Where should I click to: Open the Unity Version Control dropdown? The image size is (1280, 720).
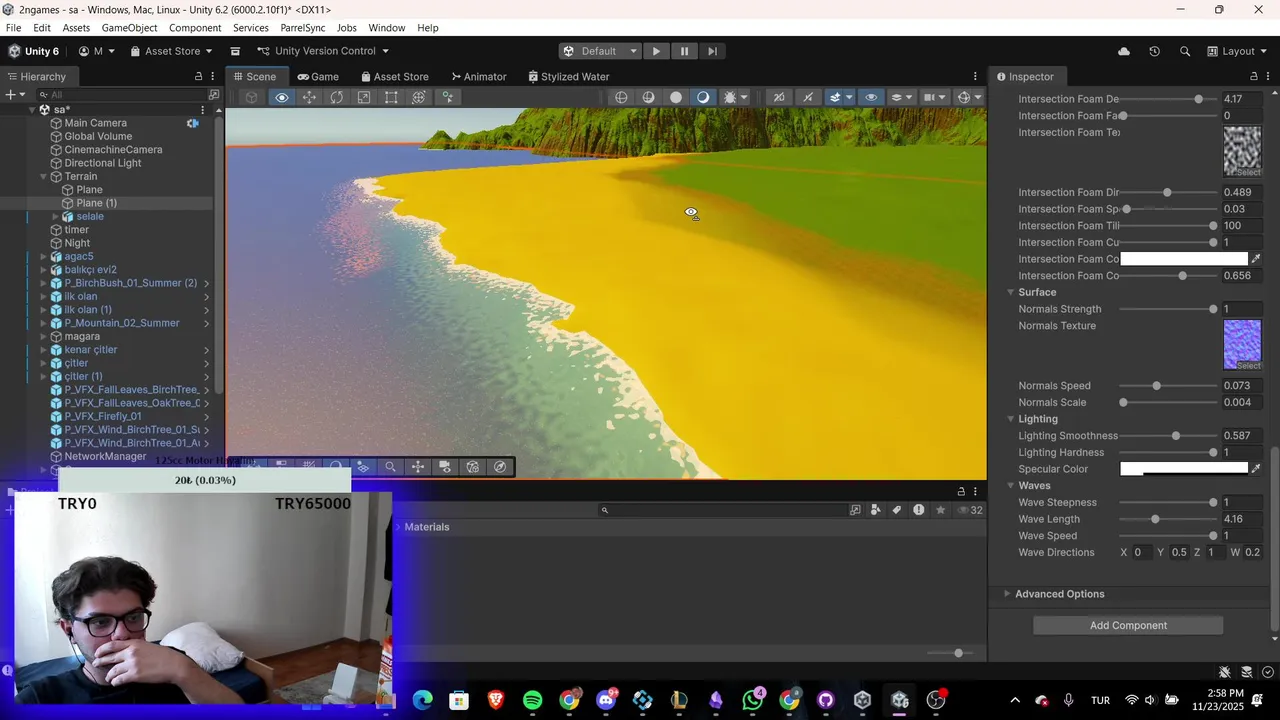click(322, 51)
